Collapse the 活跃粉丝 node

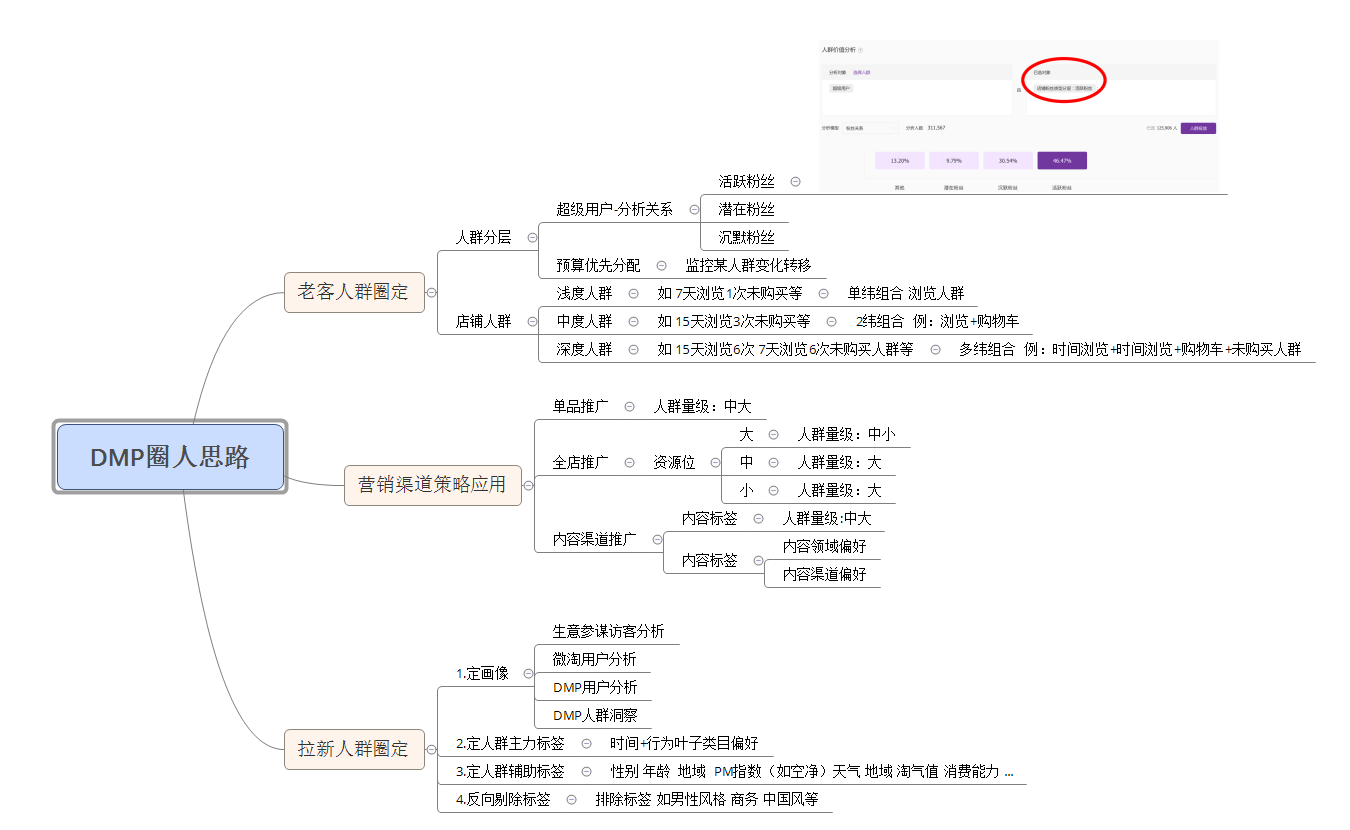[x=795, y=182]
